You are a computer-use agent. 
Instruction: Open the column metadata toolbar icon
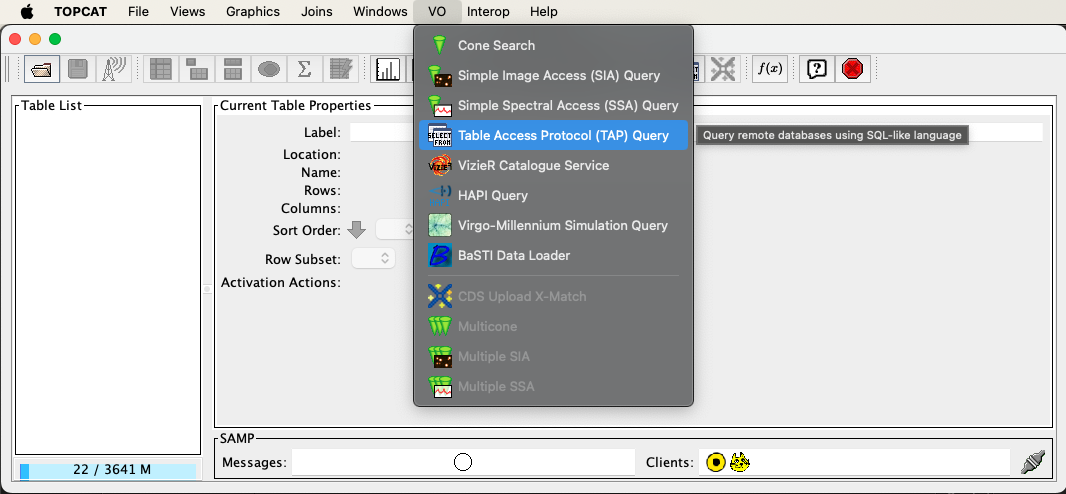(233, 69)
